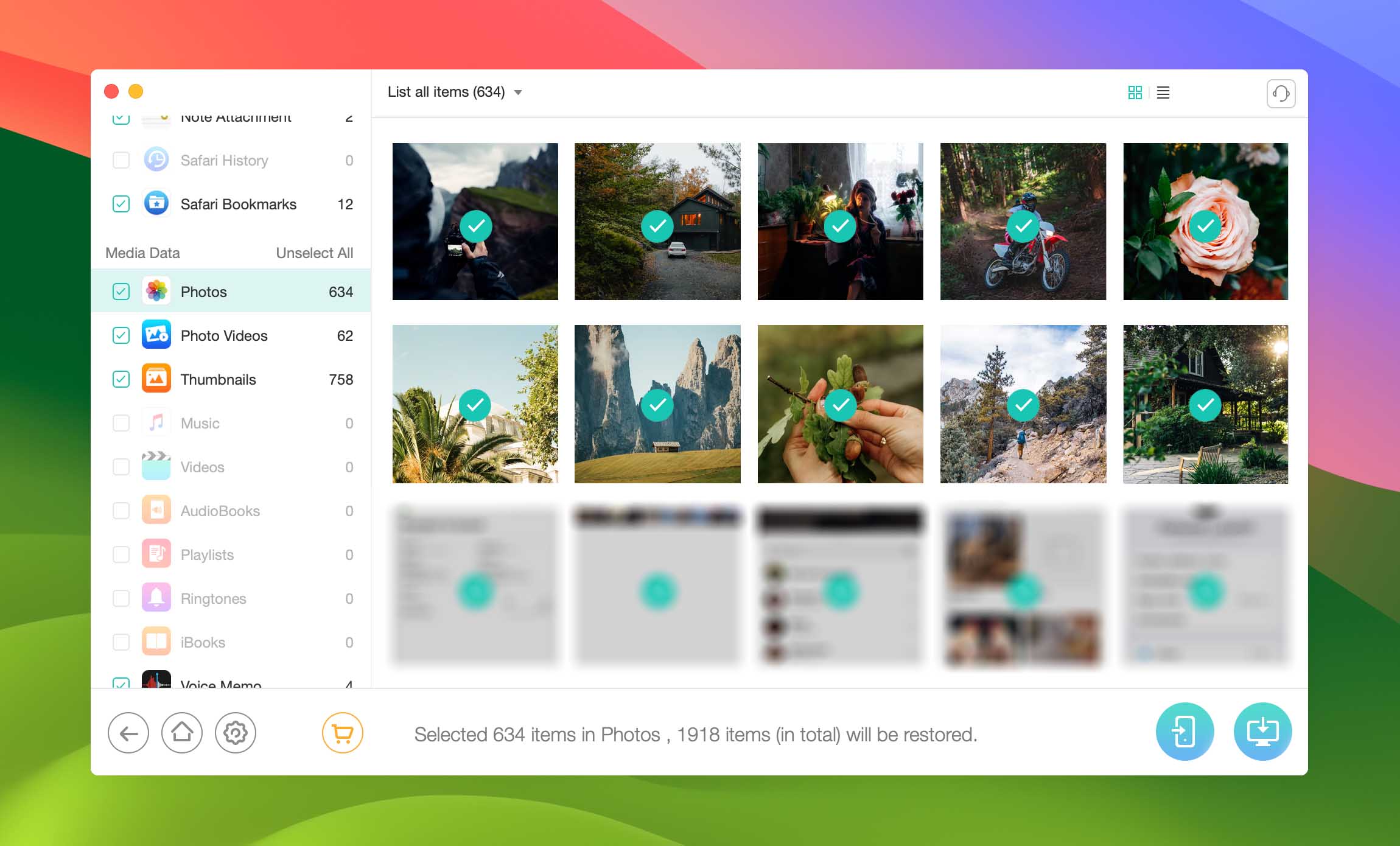Click the Photo Videos icon
The height and width of the screenshot is (846, 1400).
[156, 335]
